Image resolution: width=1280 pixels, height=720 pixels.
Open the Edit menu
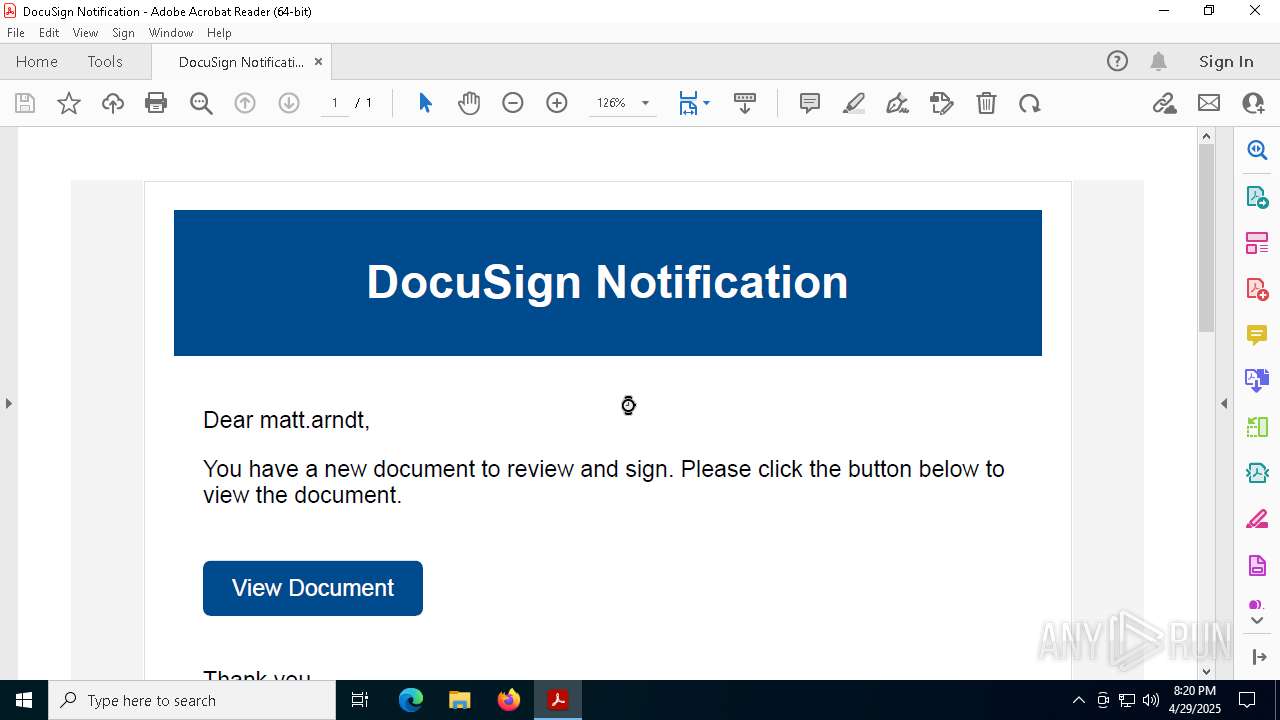coord(49,33)
